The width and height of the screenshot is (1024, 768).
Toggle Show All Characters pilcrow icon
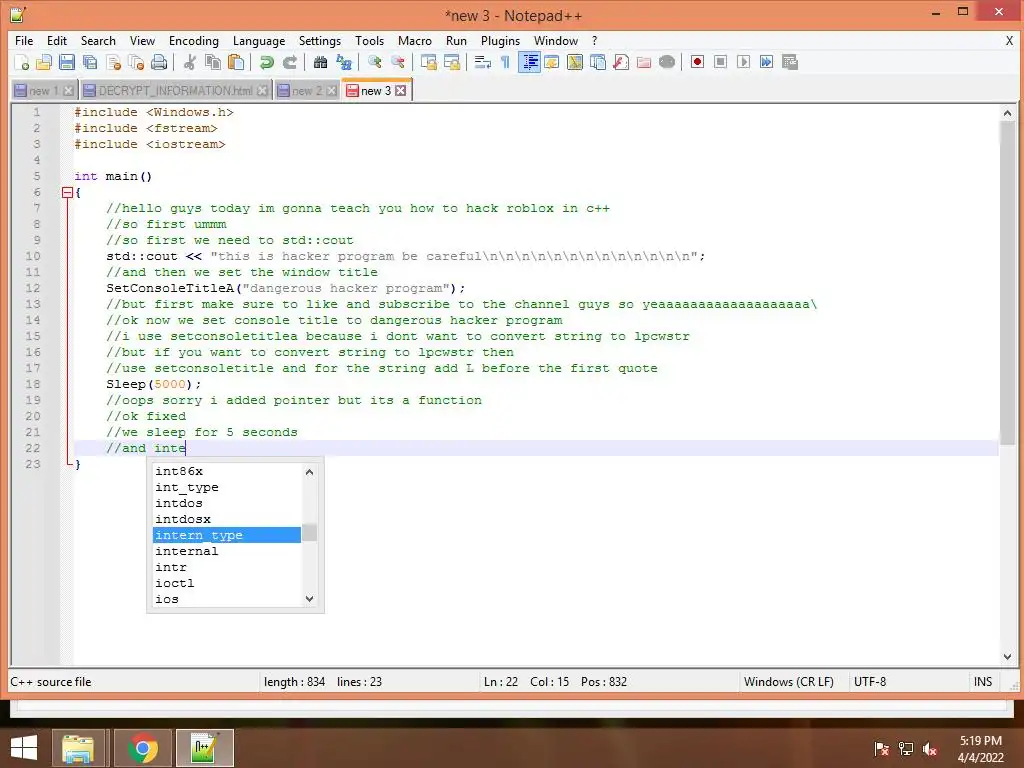(505, 62)
